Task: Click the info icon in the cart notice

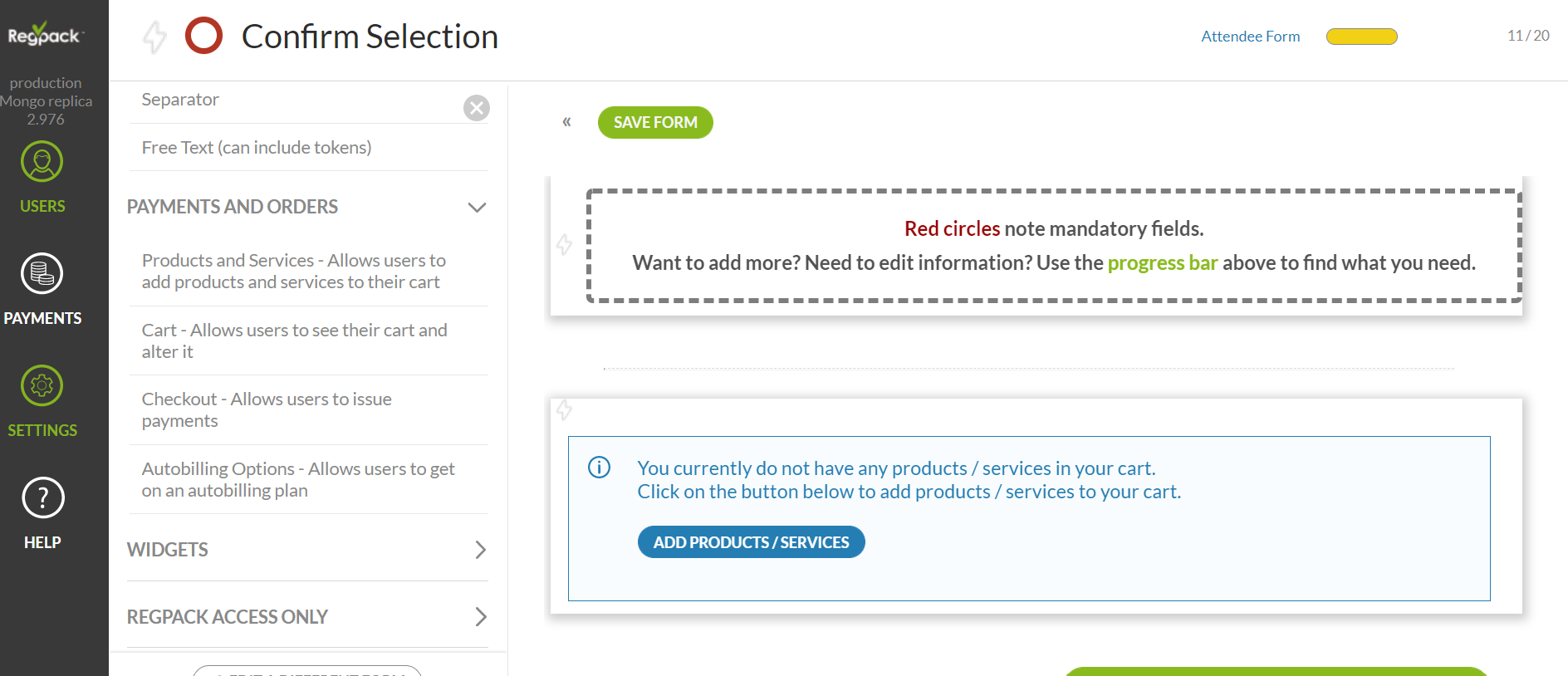Action: tap(599, 468)
